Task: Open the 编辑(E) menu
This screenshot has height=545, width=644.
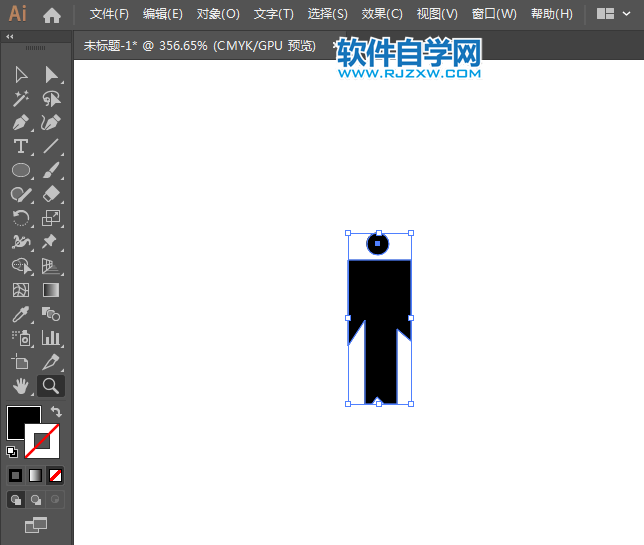Action: tap(163, 14)
